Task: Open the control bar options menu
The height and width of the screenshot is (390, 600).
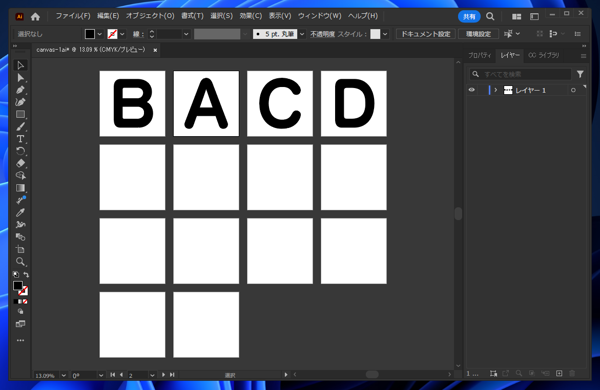Action: [x=577, y=34]
